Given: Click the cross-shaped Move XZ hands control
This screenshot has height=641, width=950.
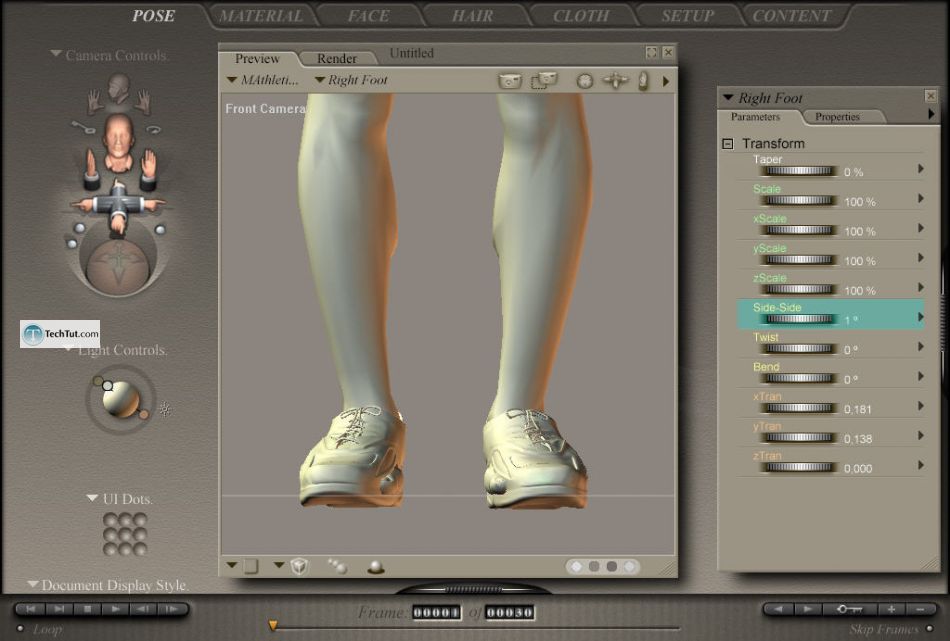Looking at the screenshot, I should click(118, 206).
